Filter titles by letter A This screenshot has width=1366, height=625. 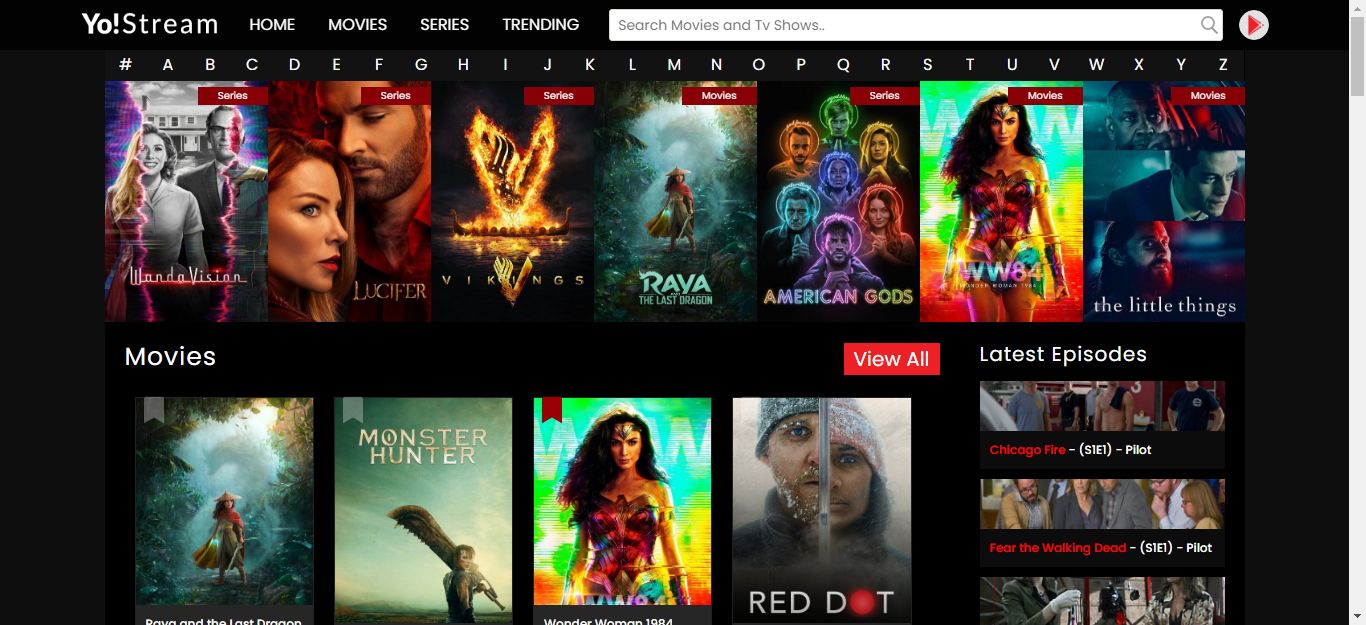tap(168, 64)
